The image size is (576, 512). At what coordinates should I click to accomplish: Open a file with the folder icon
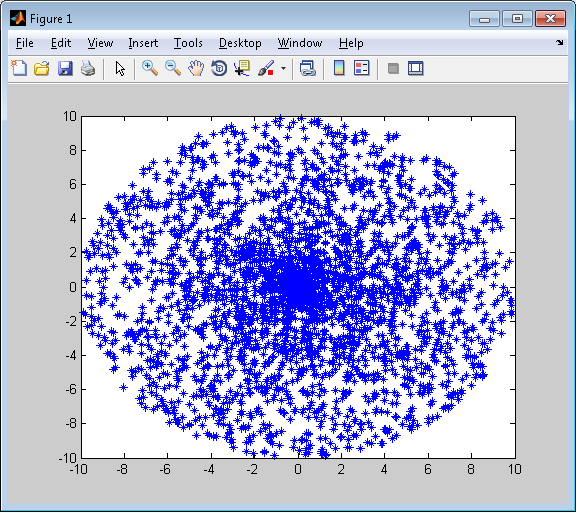[x=42, y=68]
